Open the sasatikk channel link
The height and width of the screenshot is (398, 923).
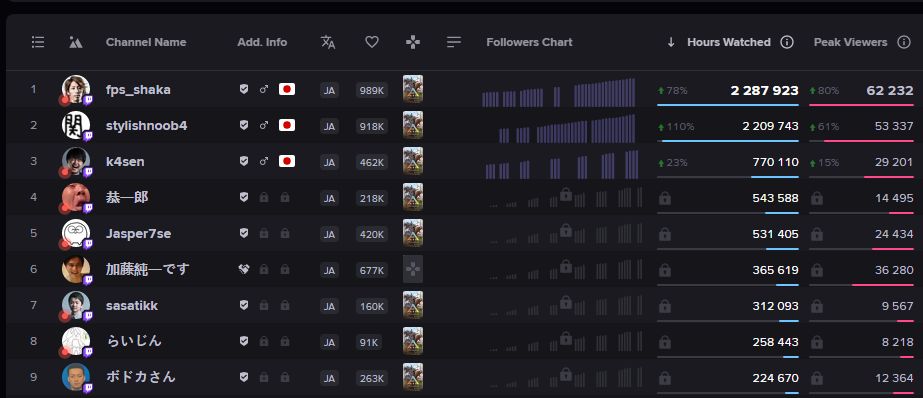[x=132, y=306]
